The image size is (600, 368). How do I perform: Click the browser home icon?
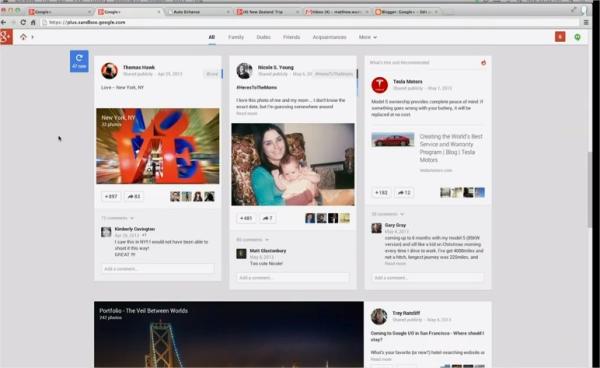(33, 22)
